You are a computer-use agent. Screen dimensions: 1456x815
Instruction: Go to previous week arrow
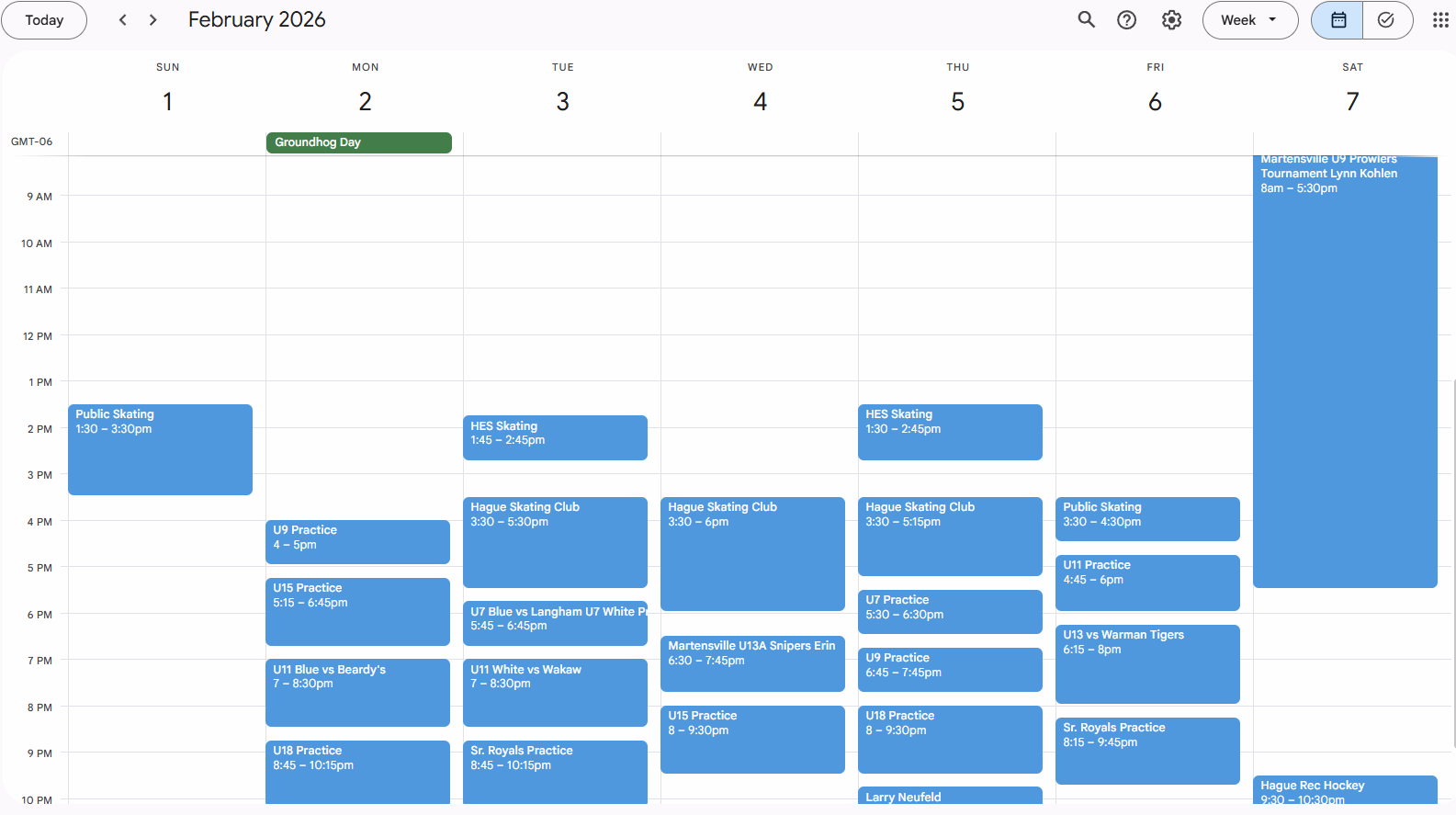pos(123,20)
